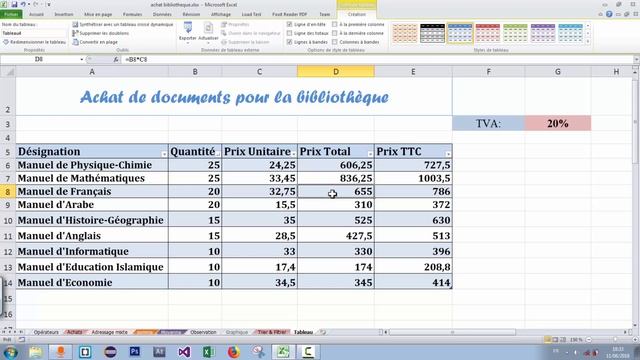Open the Excel taskbar icon
Viewport: 640px width, 360px height.
[209, 352]
